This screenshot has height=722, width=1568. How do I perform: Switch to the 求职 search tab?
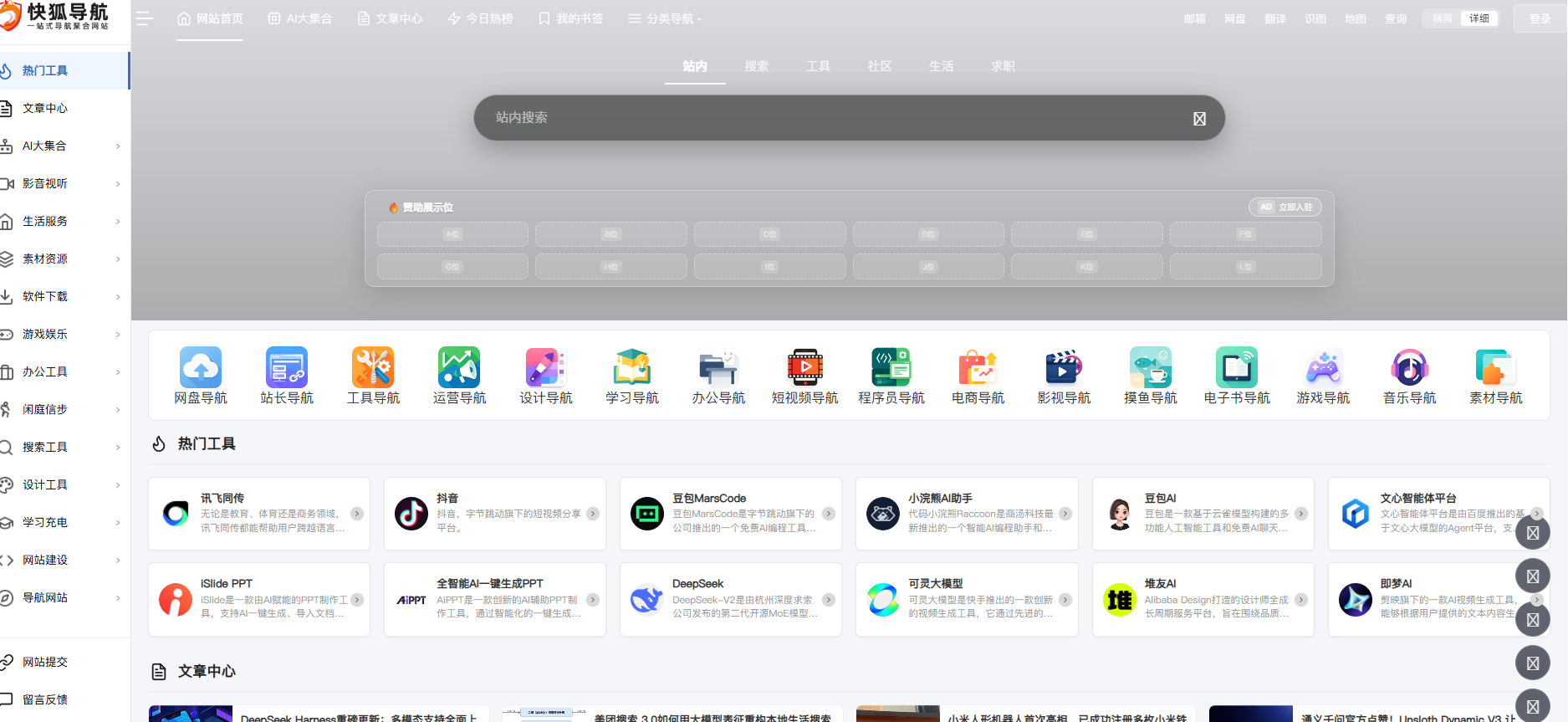pos(1003,66)
